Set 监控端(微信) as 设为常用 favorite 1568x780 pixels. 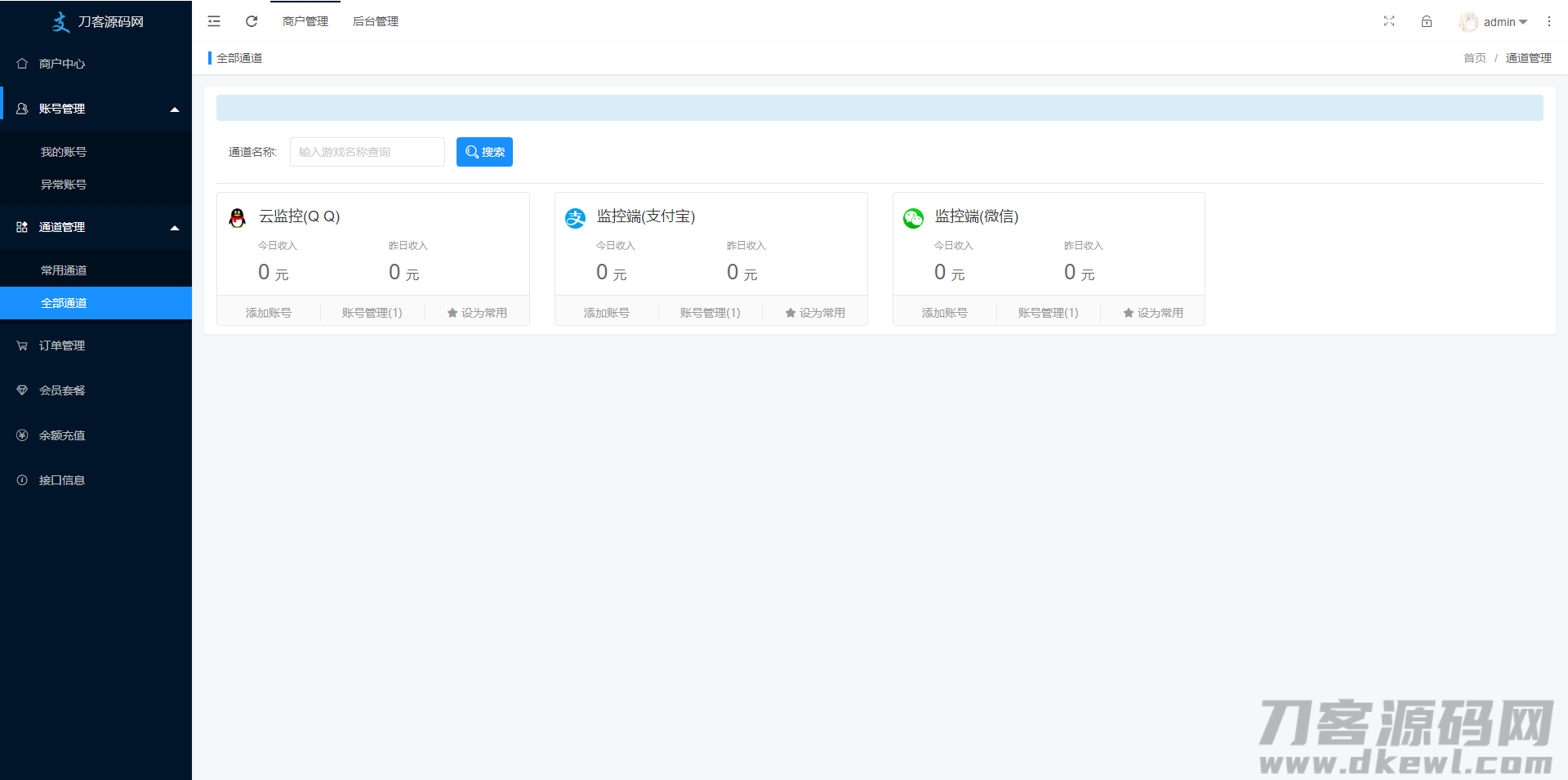tap(1153, 313)
